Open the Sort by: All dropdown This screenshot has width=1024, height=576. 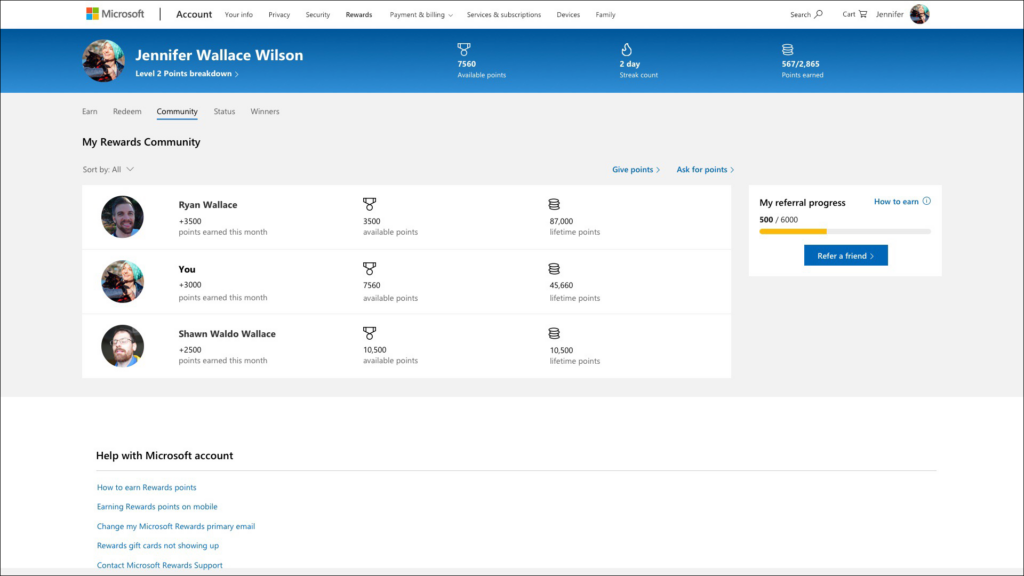coord(108,169)
